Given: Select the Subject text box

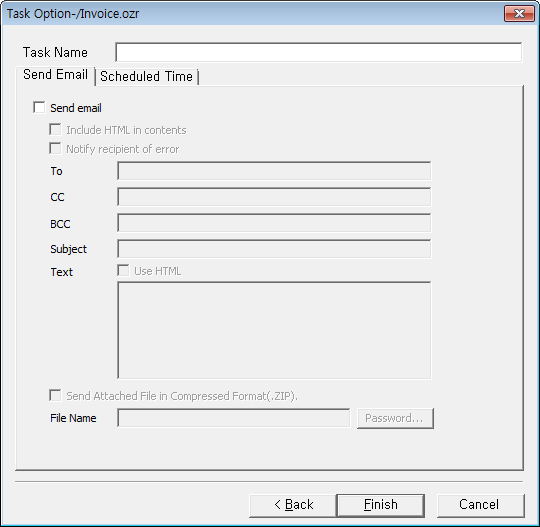Looking at the screenshot, I should click(274, 249).
